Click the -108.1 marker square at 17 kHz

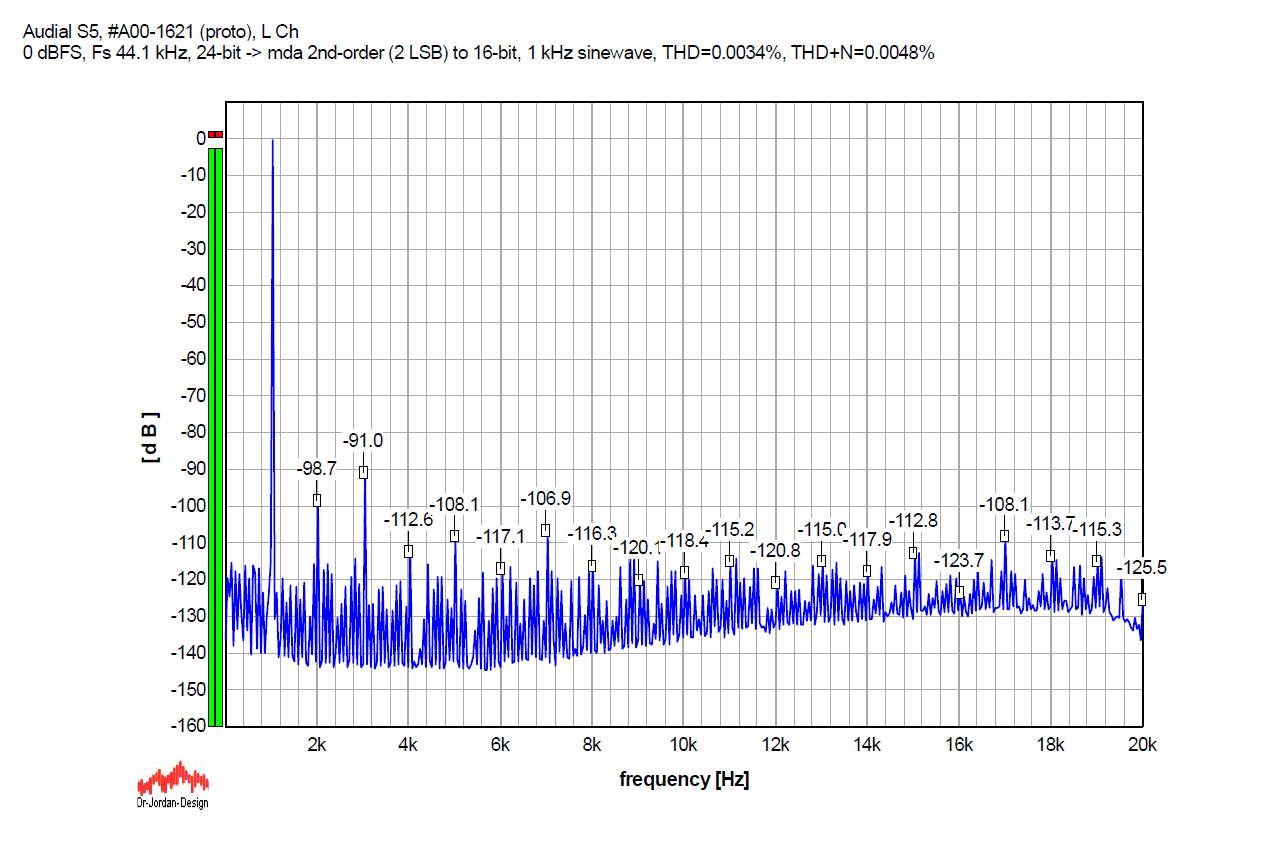pos(1004,536)
